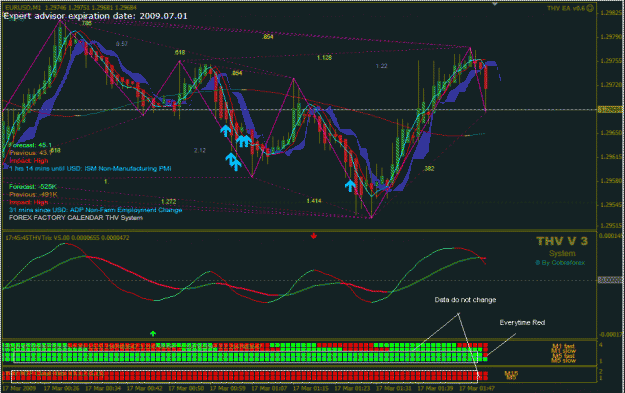This screenshot has width=625, height=393.
Task: Click the 1.29615 price scale label
Action: [611, 157]
